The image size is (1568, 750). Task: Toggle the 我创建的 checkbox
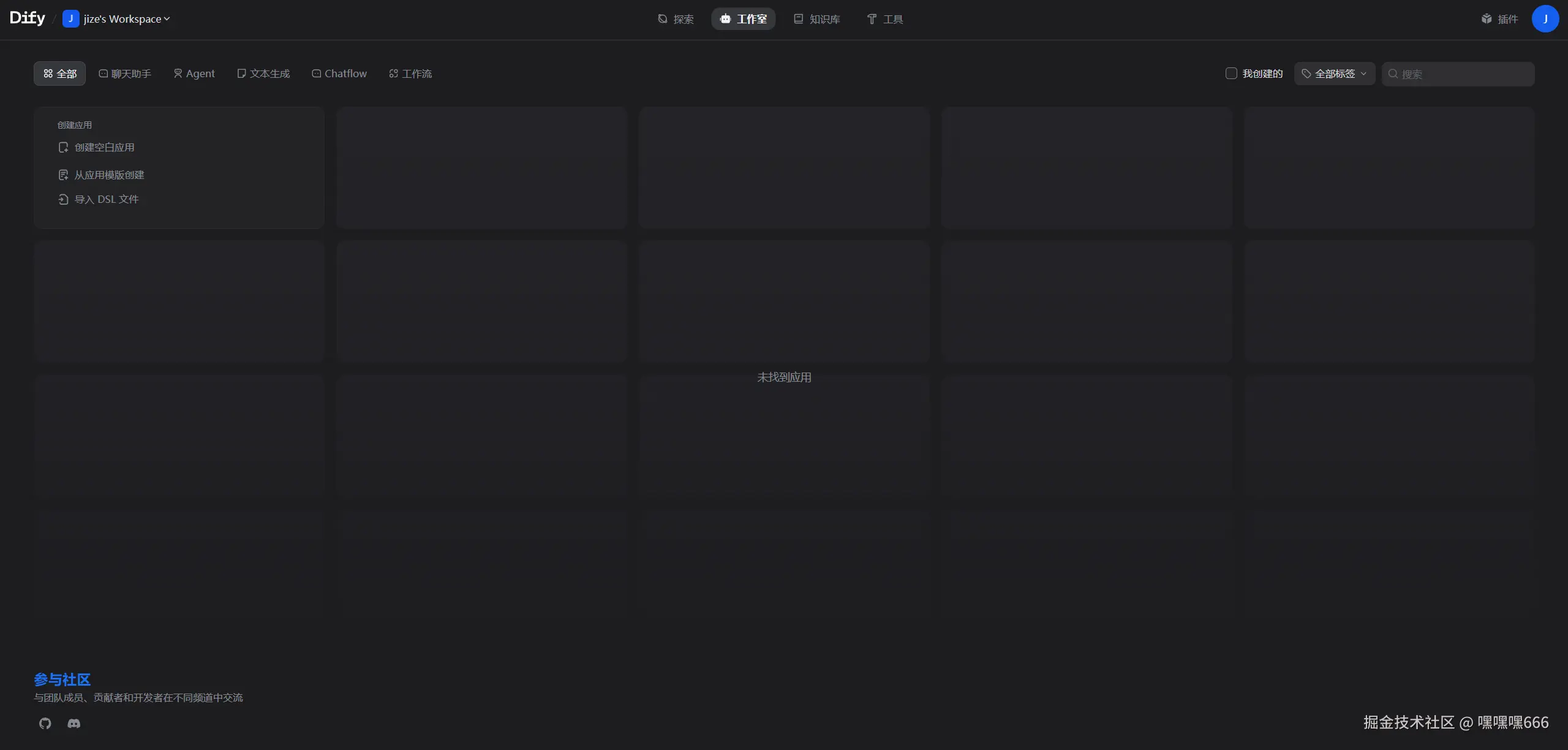(1231, 74)
